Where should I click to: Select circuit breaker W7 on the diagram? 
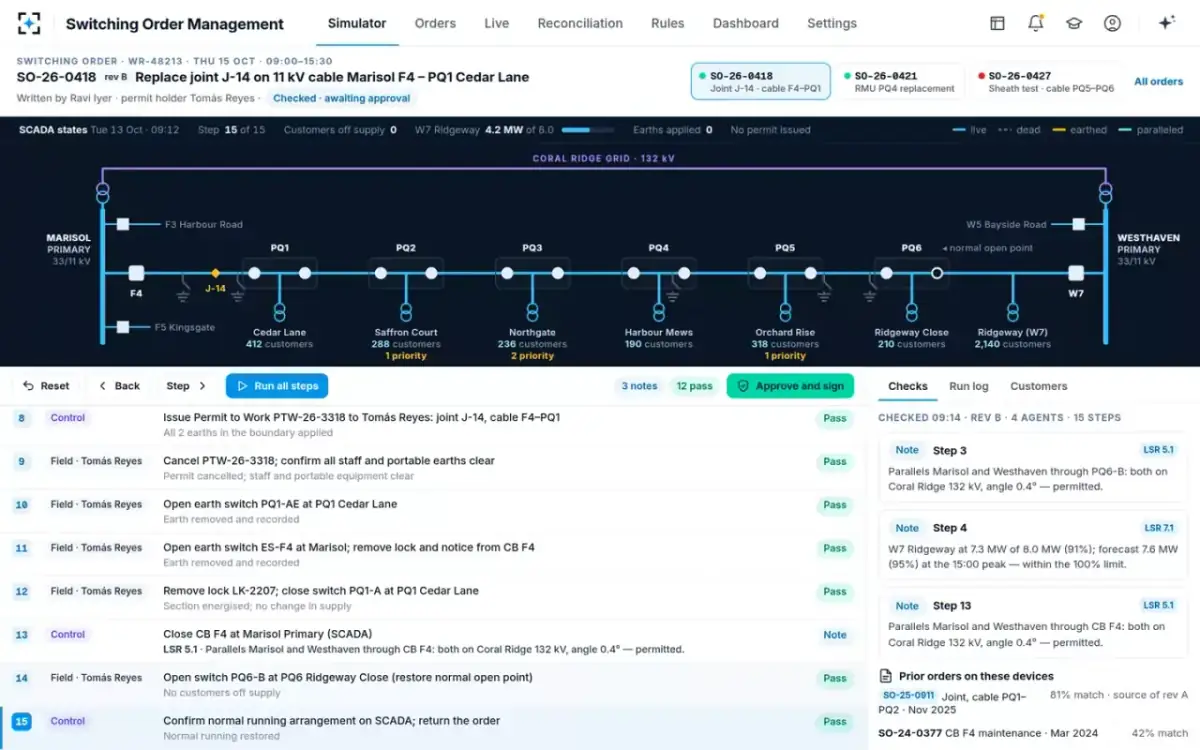(x=1076, y=273)
